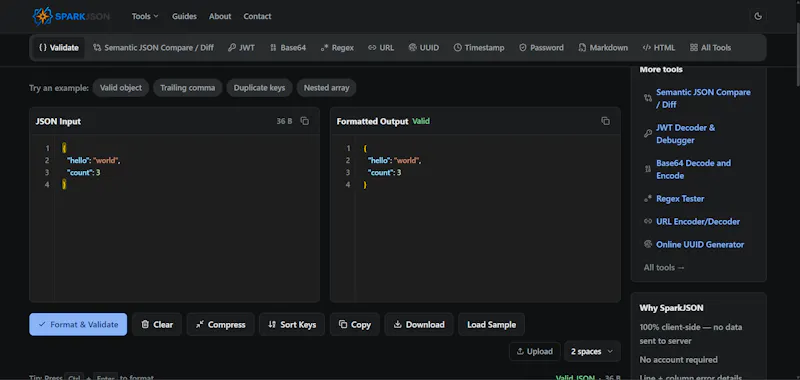Open the Guides page

[x=184, y=16]
